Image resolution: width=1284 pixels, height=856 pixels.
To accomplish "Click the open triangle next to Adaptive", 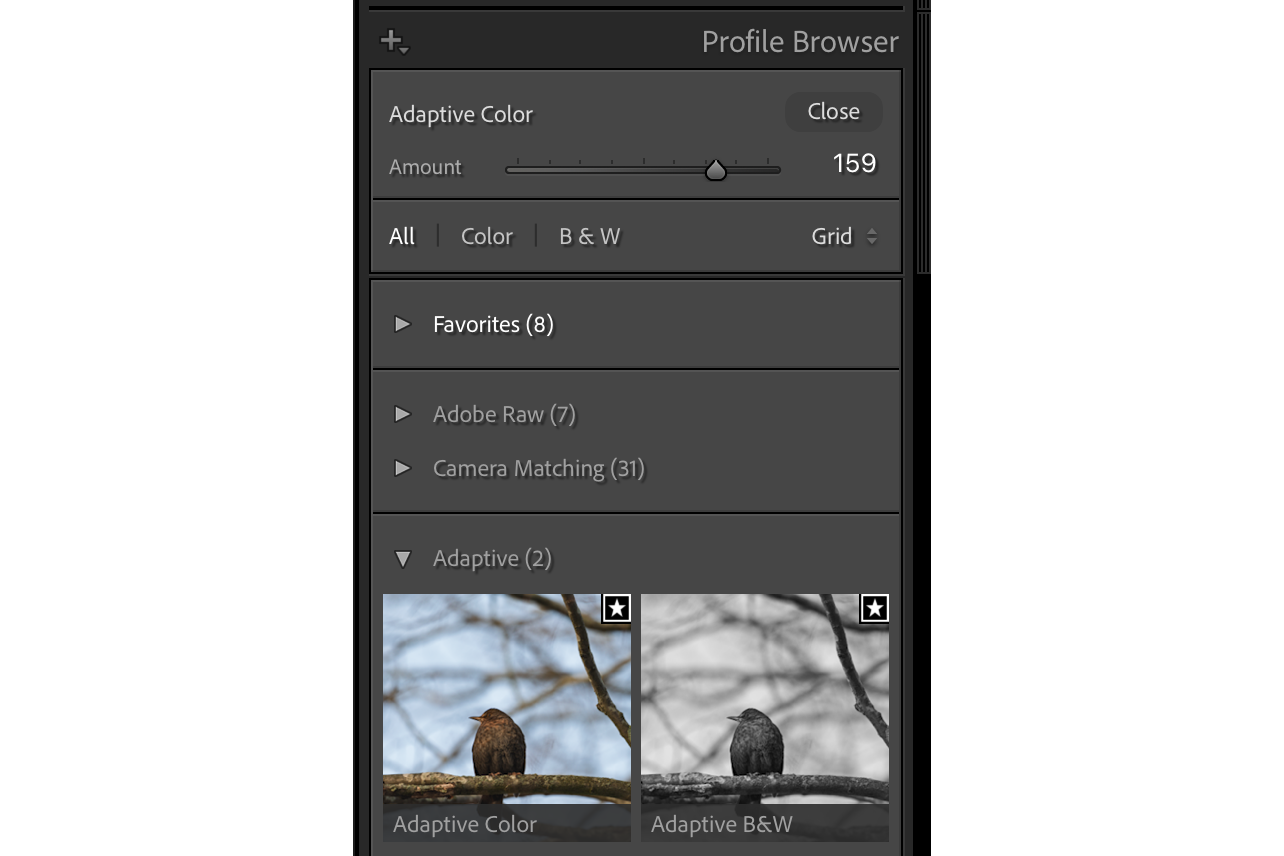I will [x=403, y=559].
